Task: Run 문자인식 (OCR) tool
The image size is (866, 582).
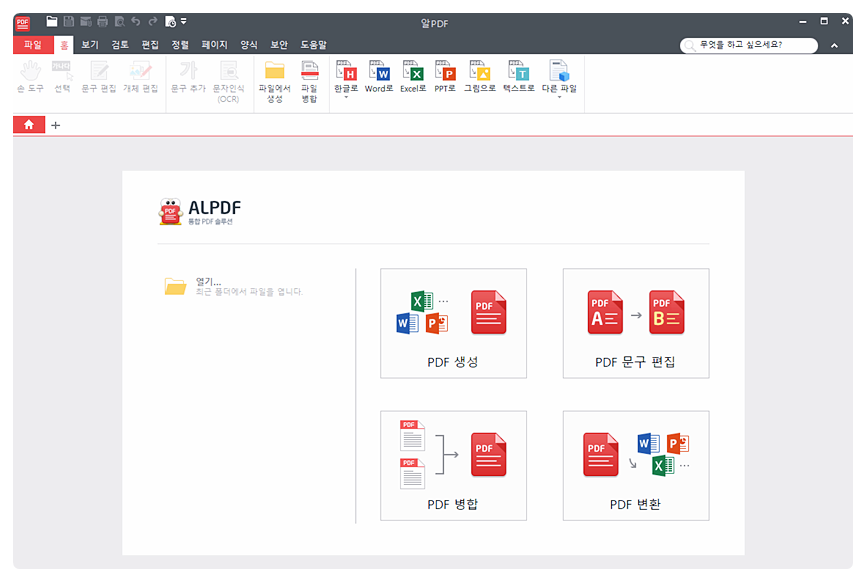Action: (228, 82)
